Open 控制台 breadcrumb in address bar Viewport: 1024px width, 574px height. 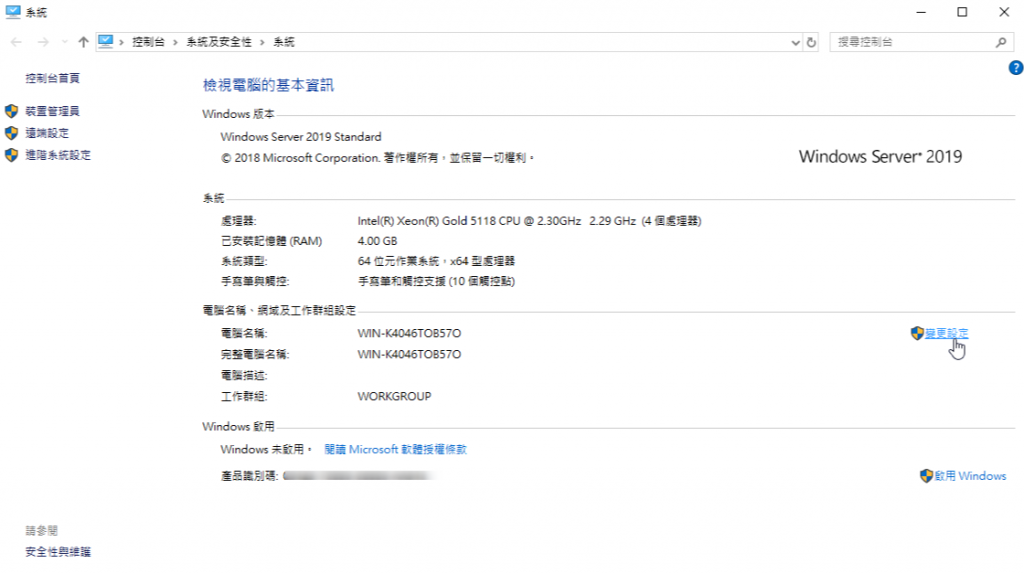click(148, 42)
